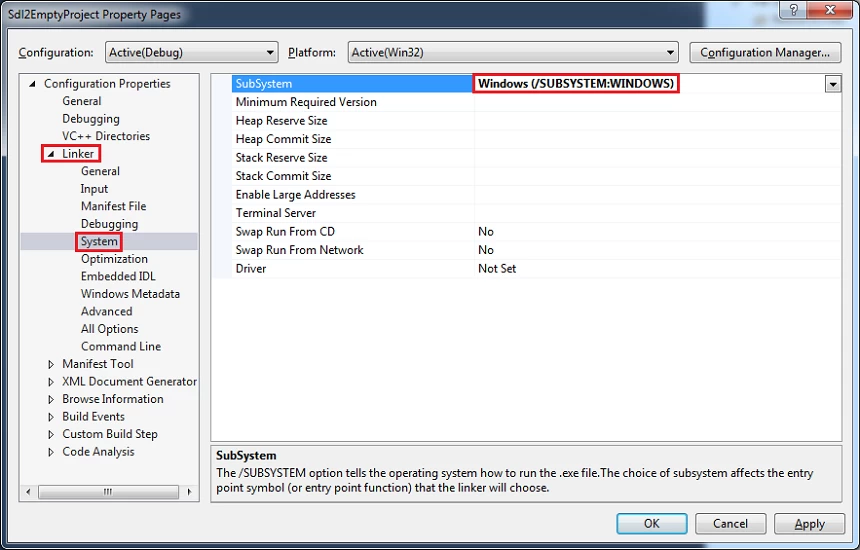Viewport: 860px width, 550px height.
Task: Collapse the Configuration Properties node
Action: pyautogui.click(x=33, y=84)
